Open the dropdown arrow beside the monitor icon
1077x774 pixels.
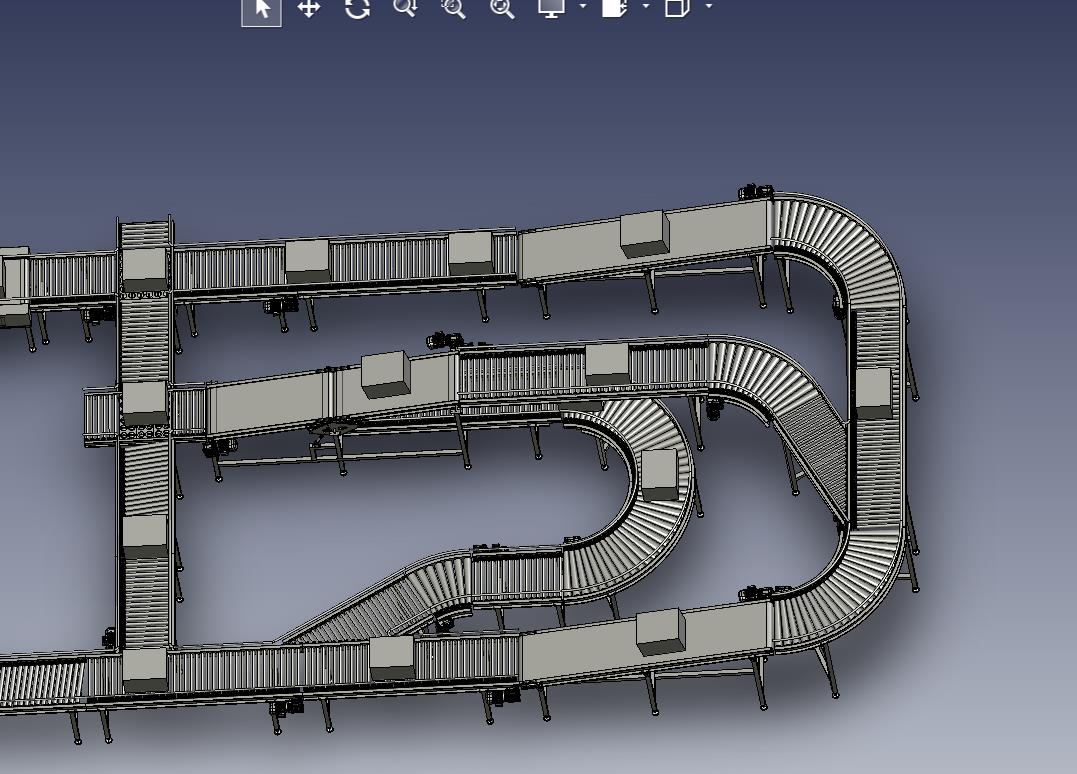pyautogui.click(x=583, y=6)
